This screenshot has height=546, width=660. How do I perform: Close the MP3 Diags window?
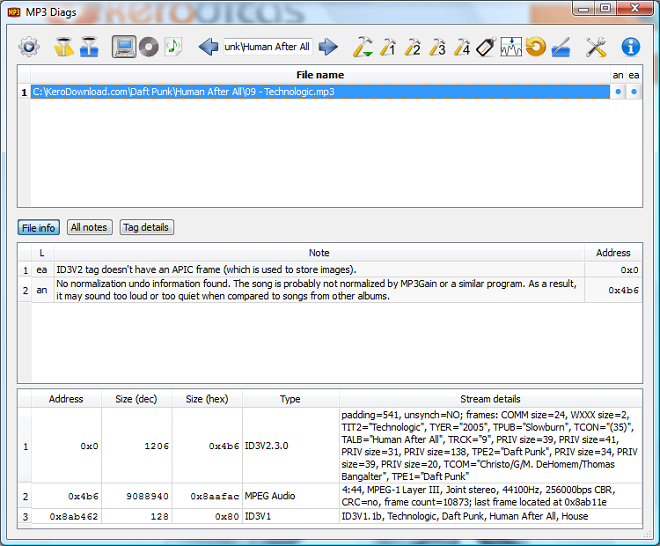coord(635,9)
